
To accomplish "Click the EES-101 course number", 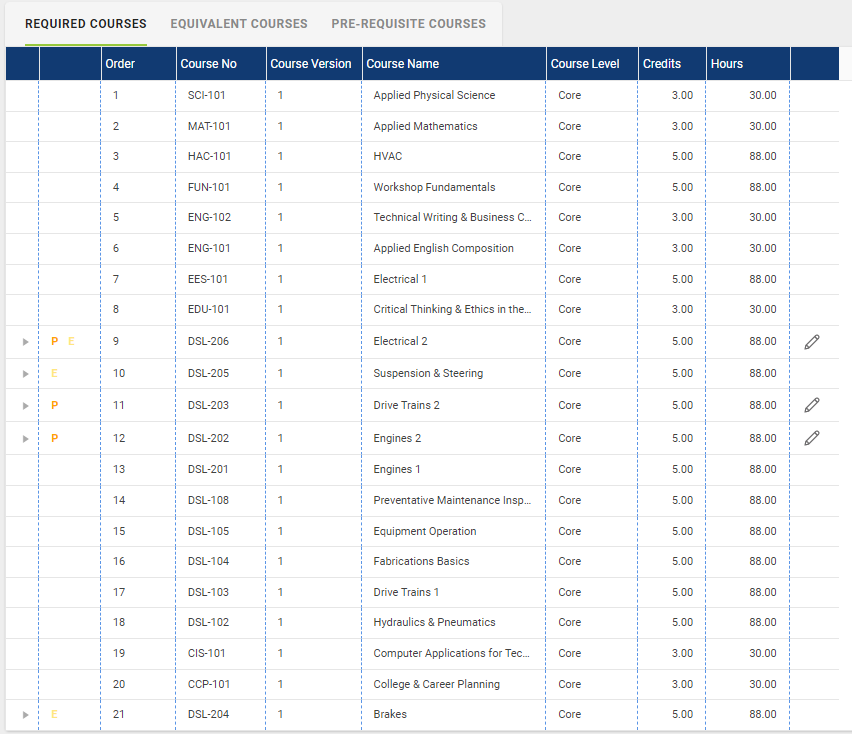I will 208,279.
